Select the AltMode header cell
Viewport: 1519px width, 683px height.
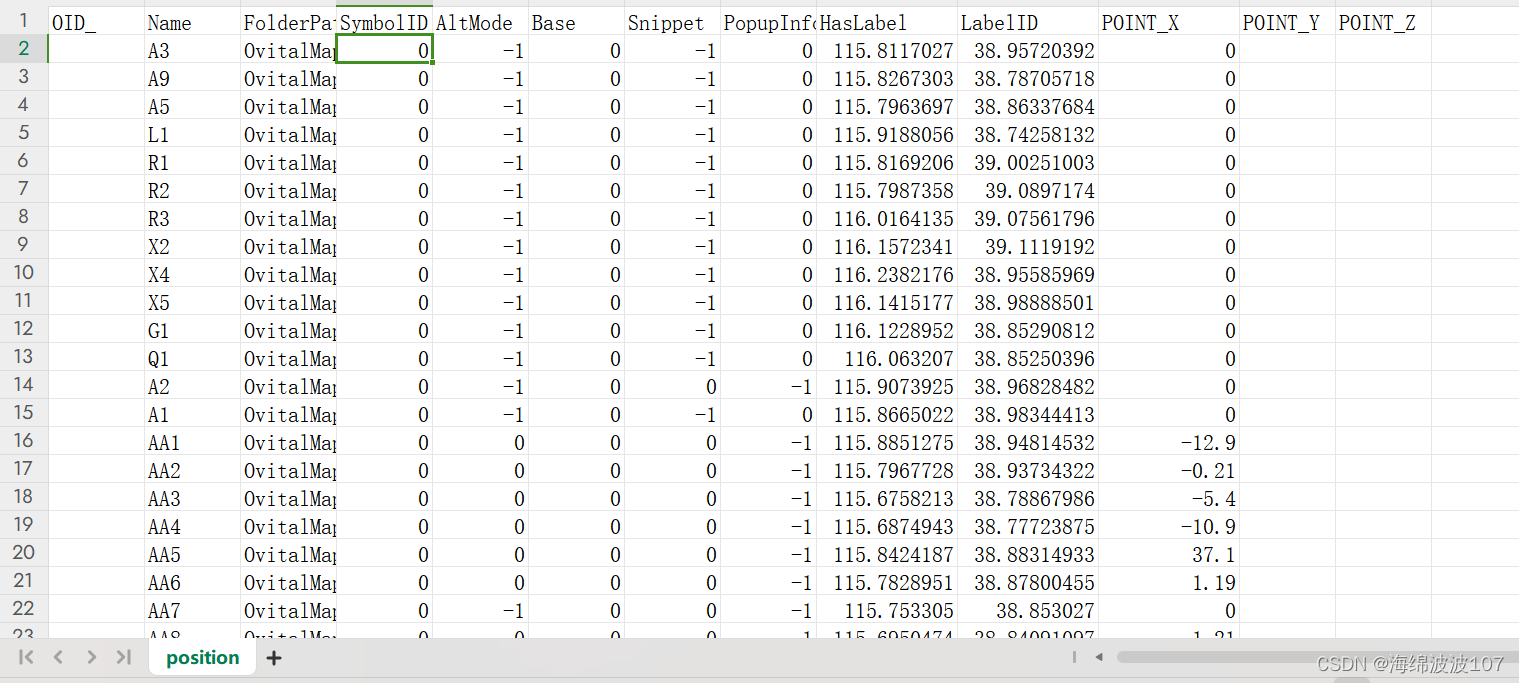(480, 22)
